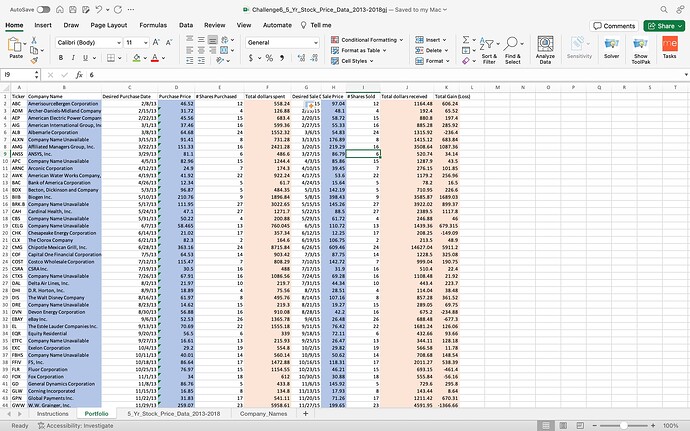The height and width of the screenshot is (431, 690).
Task: Click the Delete cells button
Action: [x=432, y=50]
